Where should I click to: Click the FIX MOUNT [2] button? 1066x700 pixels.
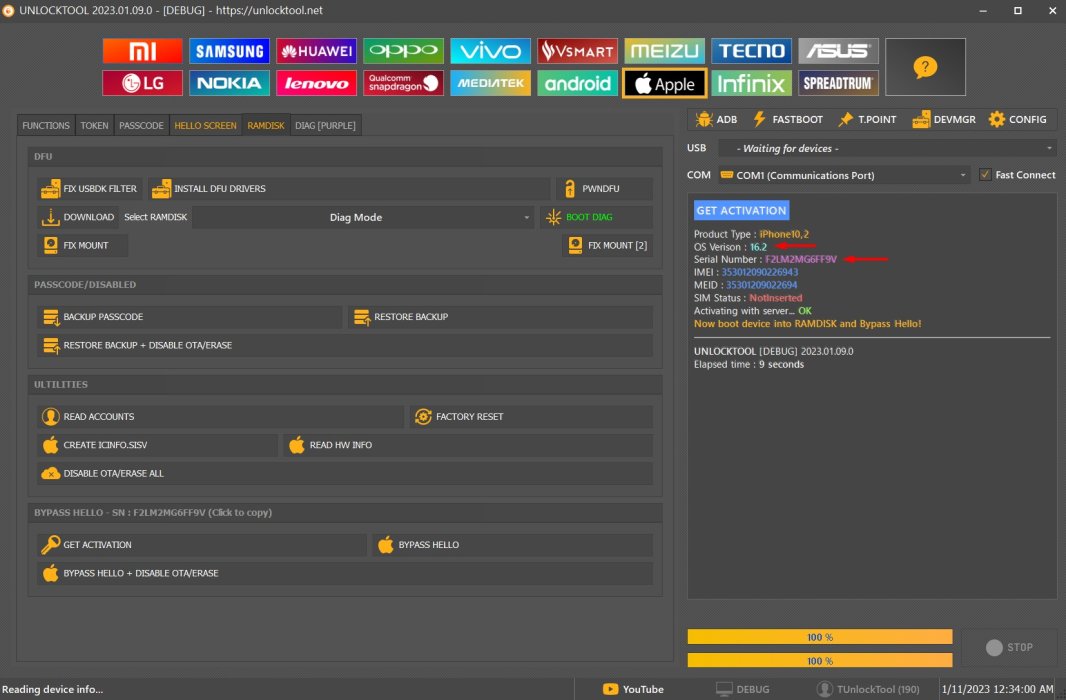point(608,245)
